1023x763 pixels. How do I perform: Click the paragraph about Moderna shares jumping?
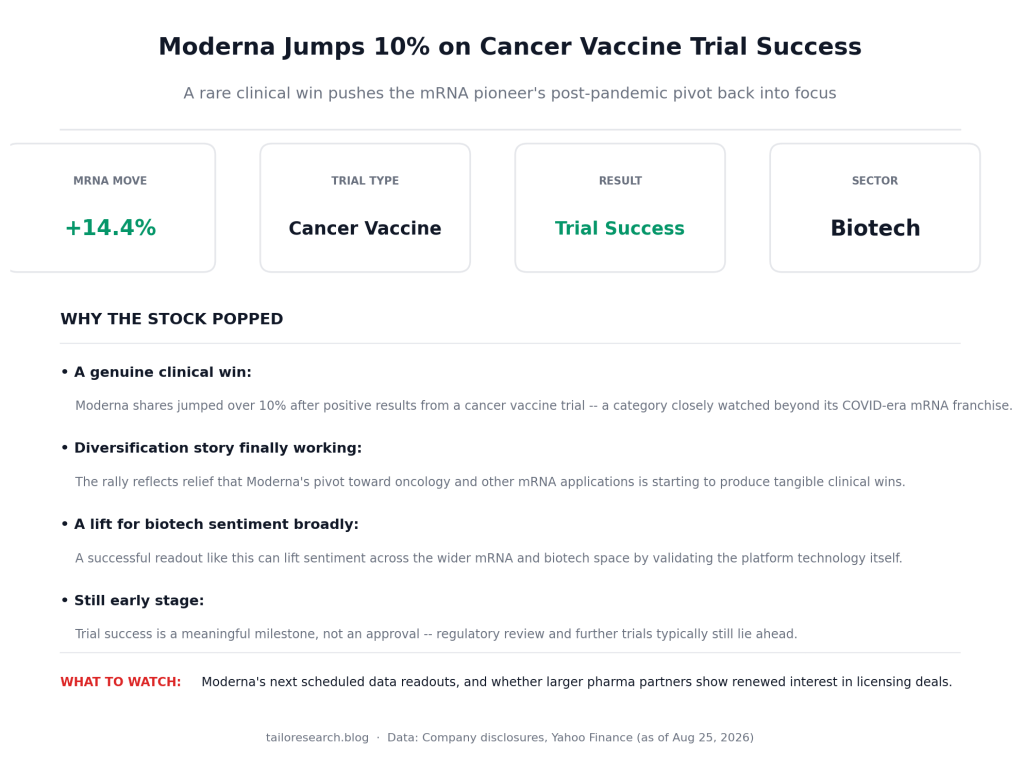click(x=543, y=406)
